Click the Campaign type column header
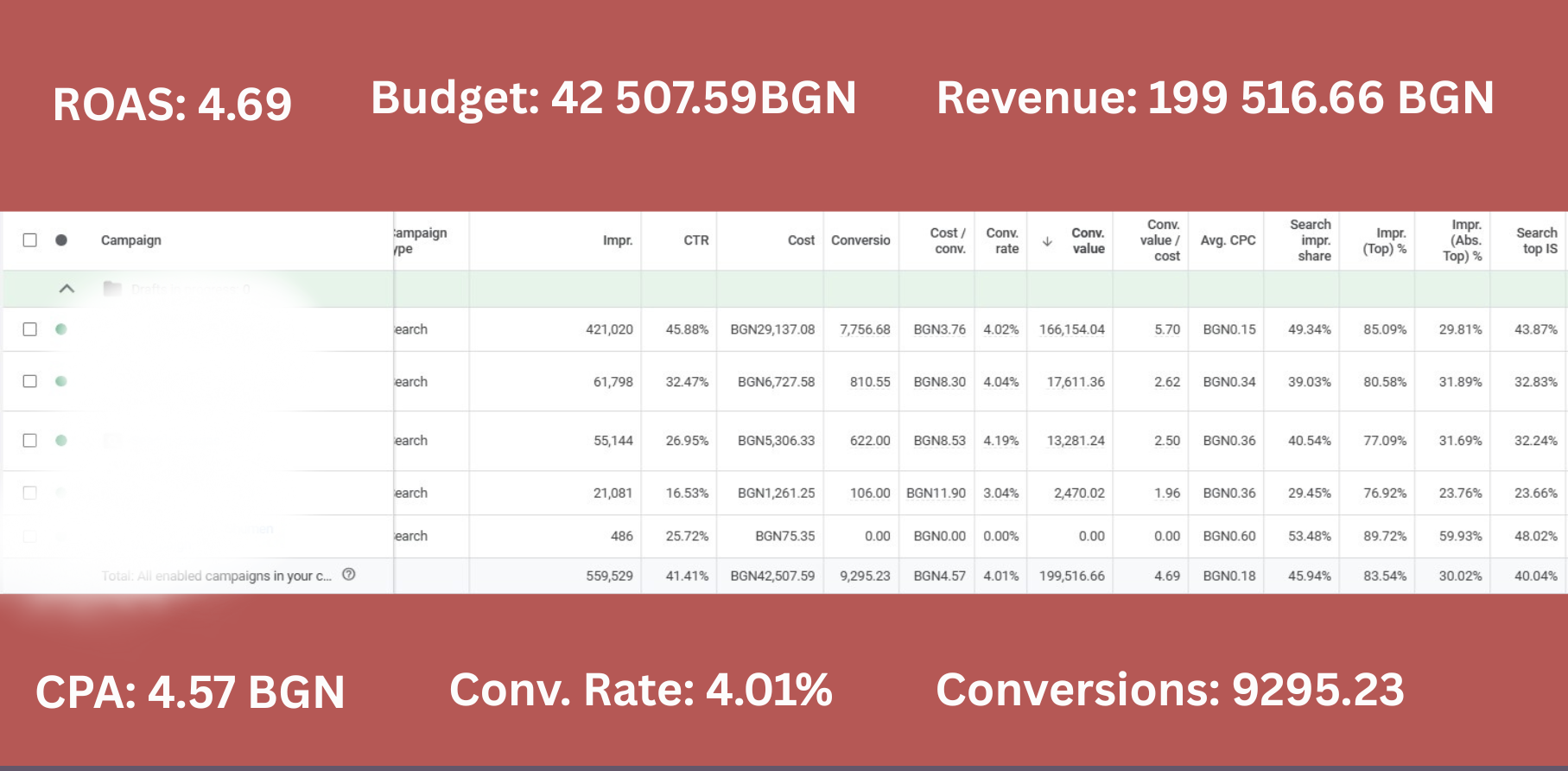This screenshot has width=1568, height=771. [421, 240]
